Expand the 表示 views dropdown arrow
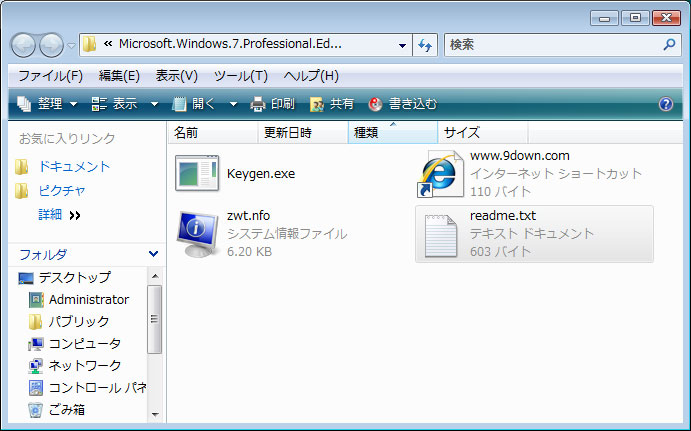Image resolution: width=691 pixels, height=431 pixels. 154,104
